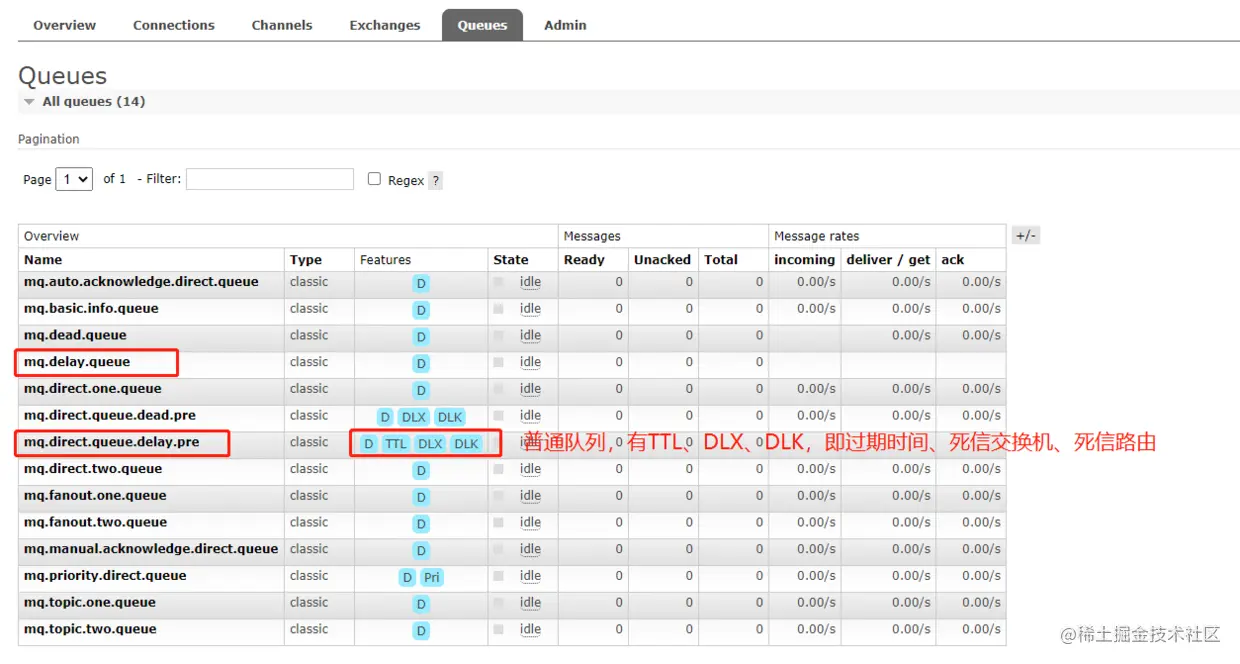
Task: Sort by the incoming rate column header
Action: pyautogui.click(x=804, y=260)
